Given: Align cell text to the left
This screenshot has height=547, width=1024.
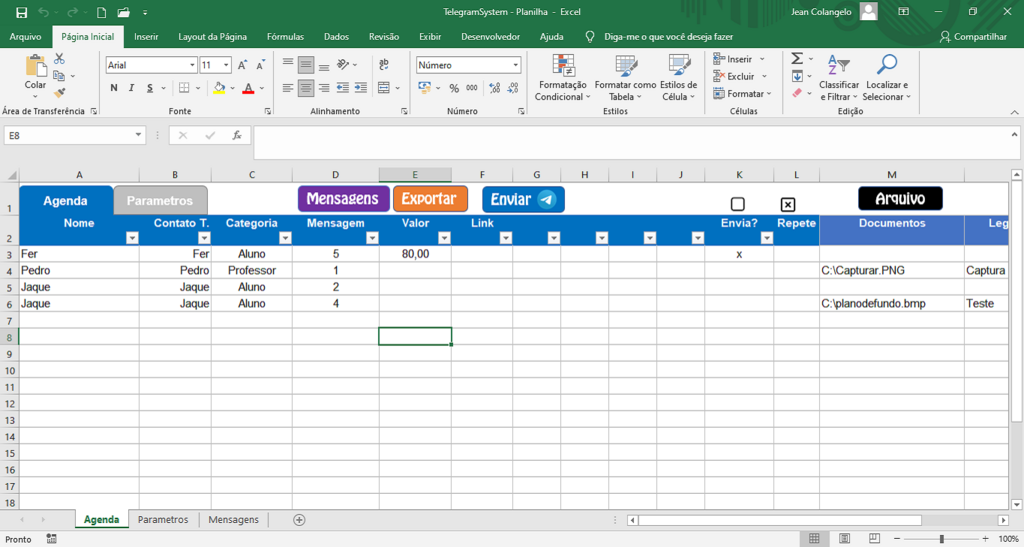Looking at the screenshot, I should tap(288, 87).
